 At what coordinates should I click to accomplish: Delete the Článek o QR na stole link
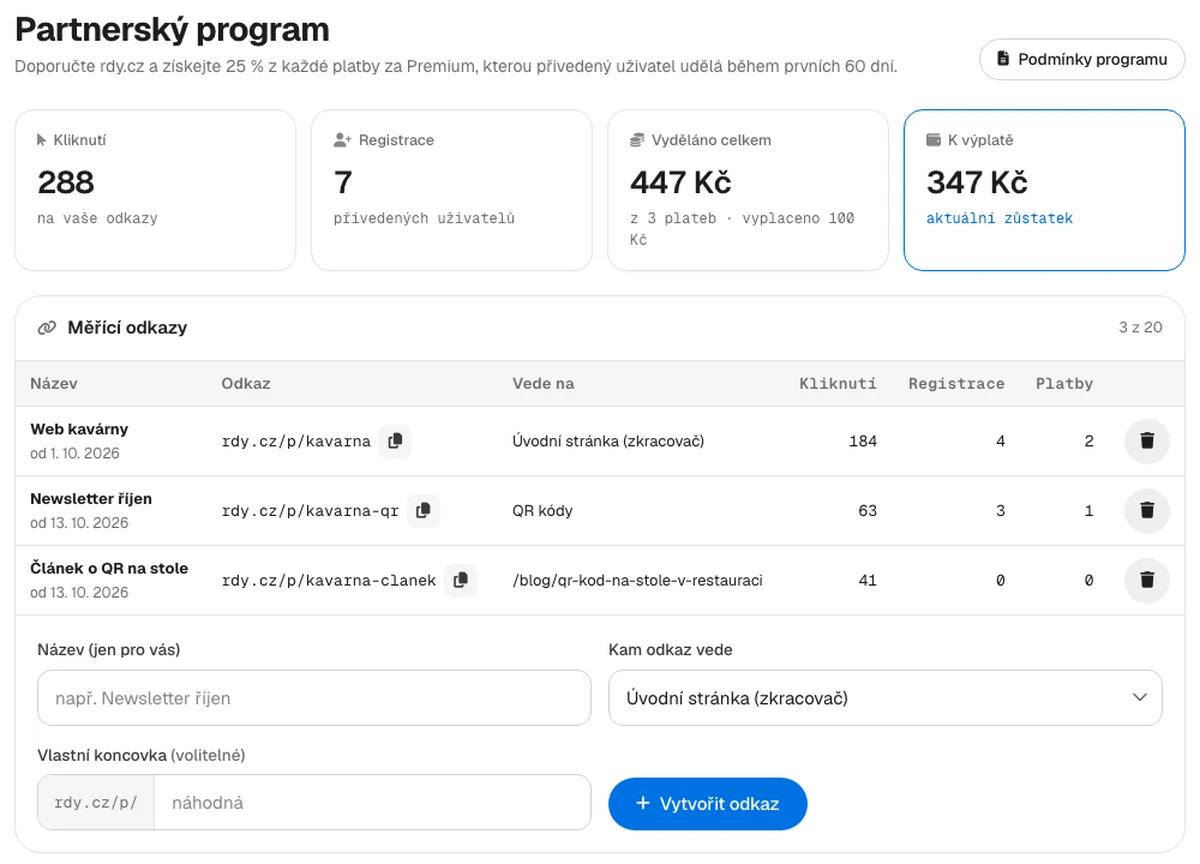coord(1147,580)
